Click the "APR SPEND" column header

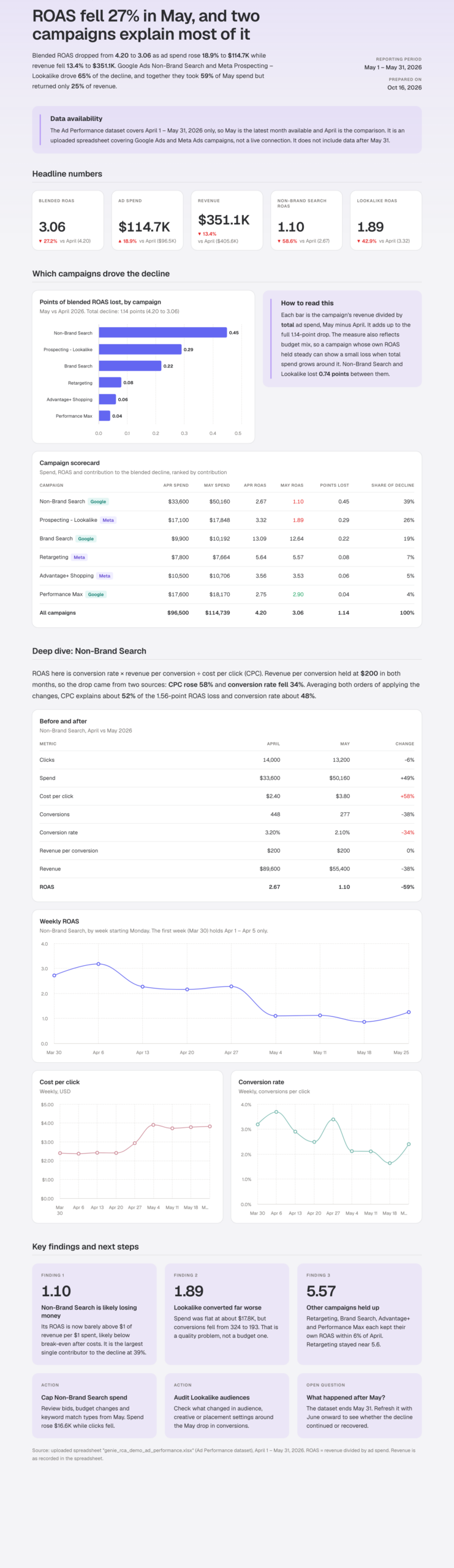click(x=176, y=485)
